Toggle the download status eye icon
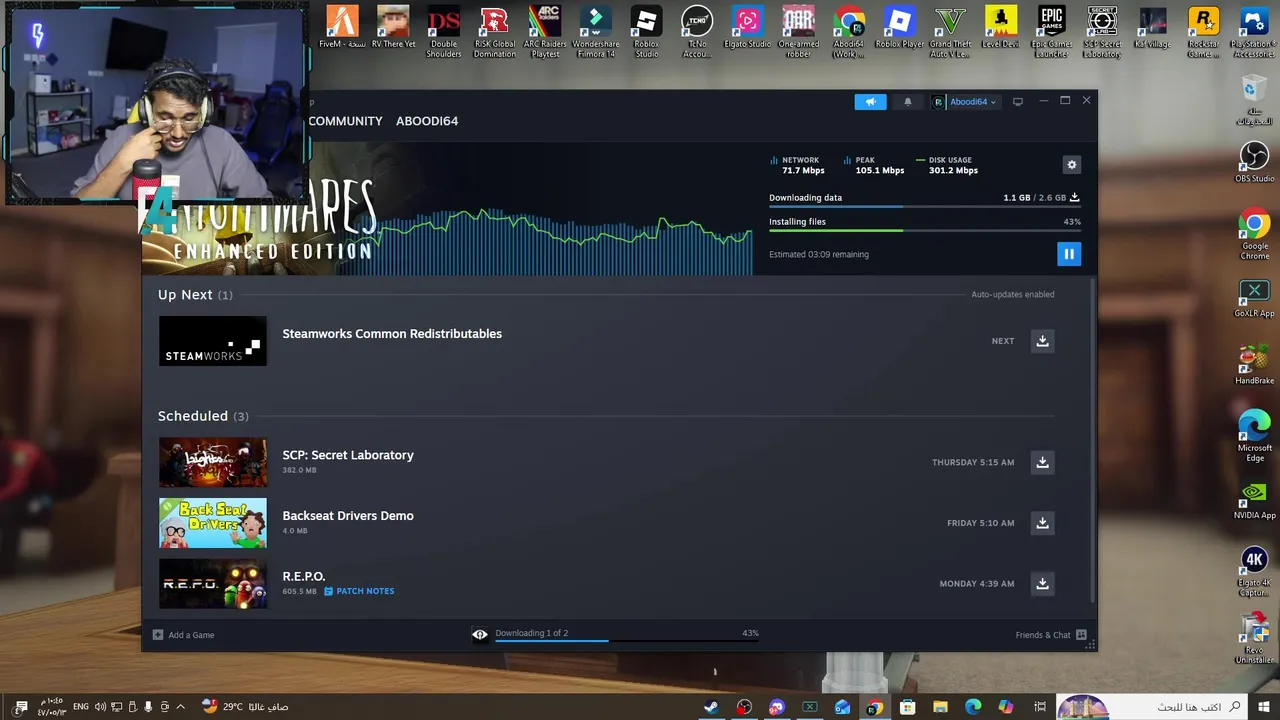Screen dimensions: 1280x720 pos(480,634)
